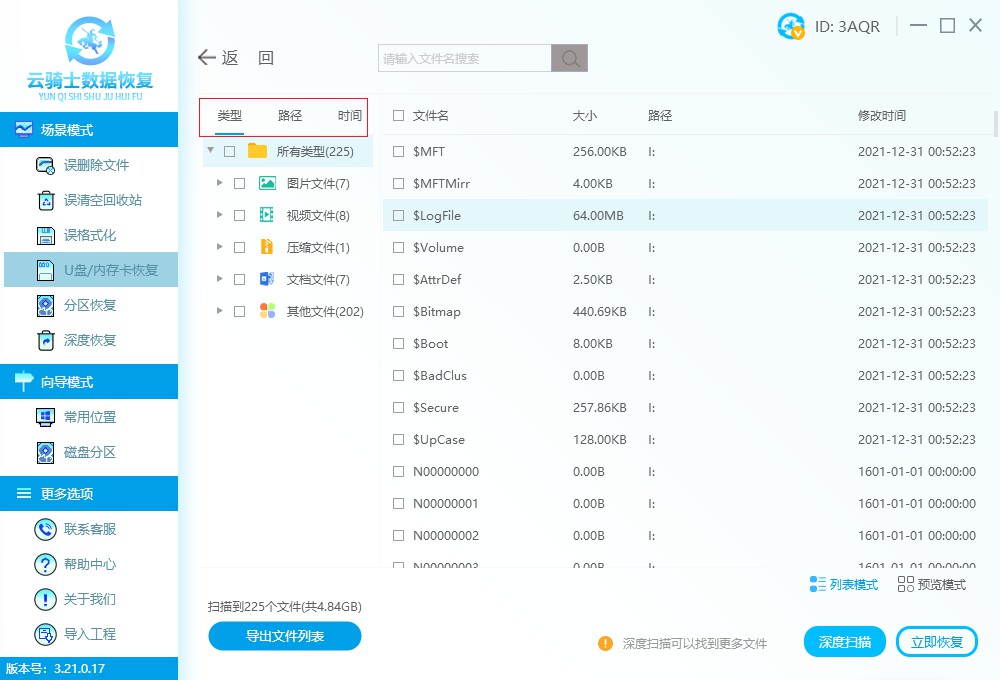The width and height of the screenshot is (1000, 680).
Task: Tick the 所有类型(225) checkbox
Action: pos(230,151)
